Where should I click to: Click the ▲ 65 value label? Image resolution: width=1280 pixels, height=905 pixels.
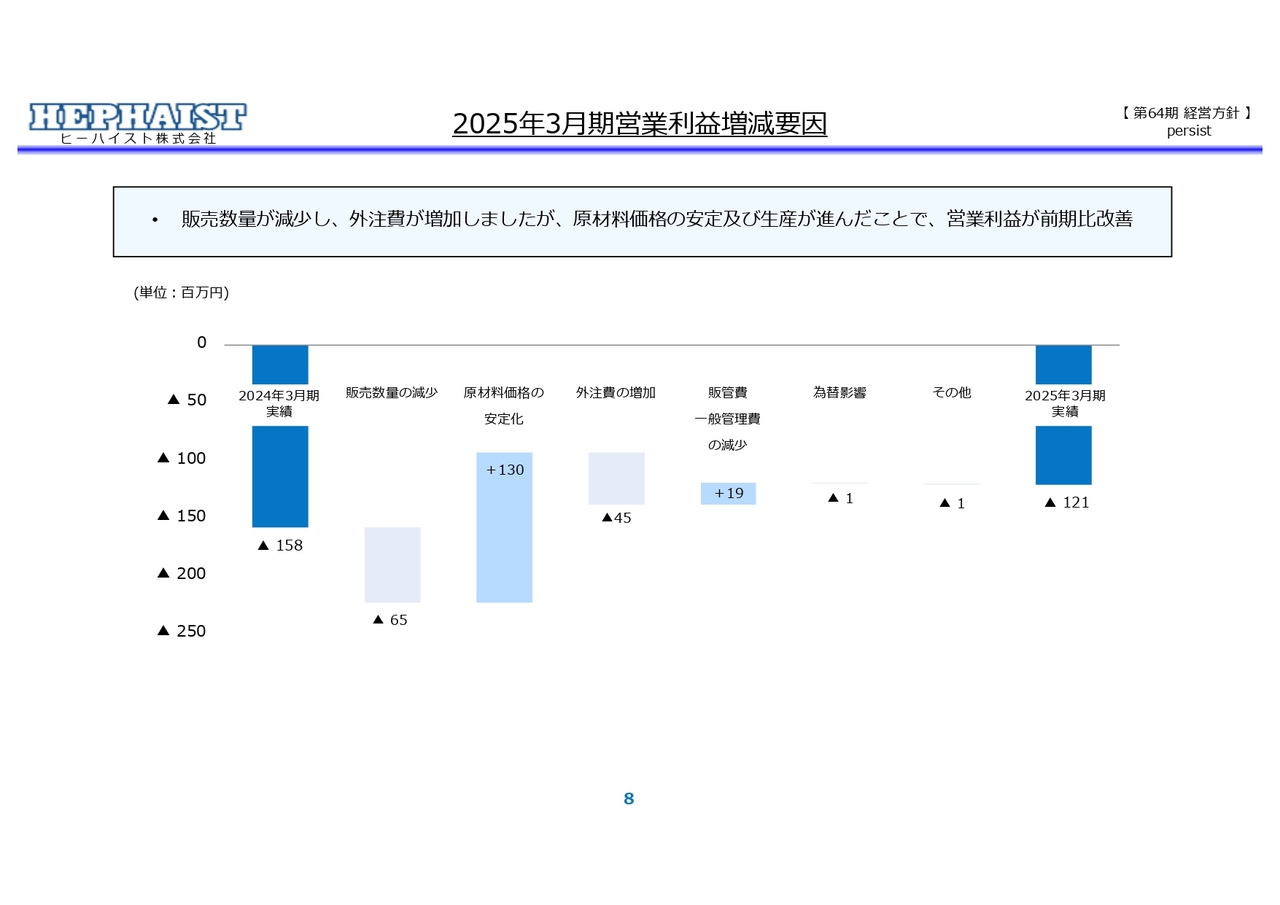click(390, 620)
